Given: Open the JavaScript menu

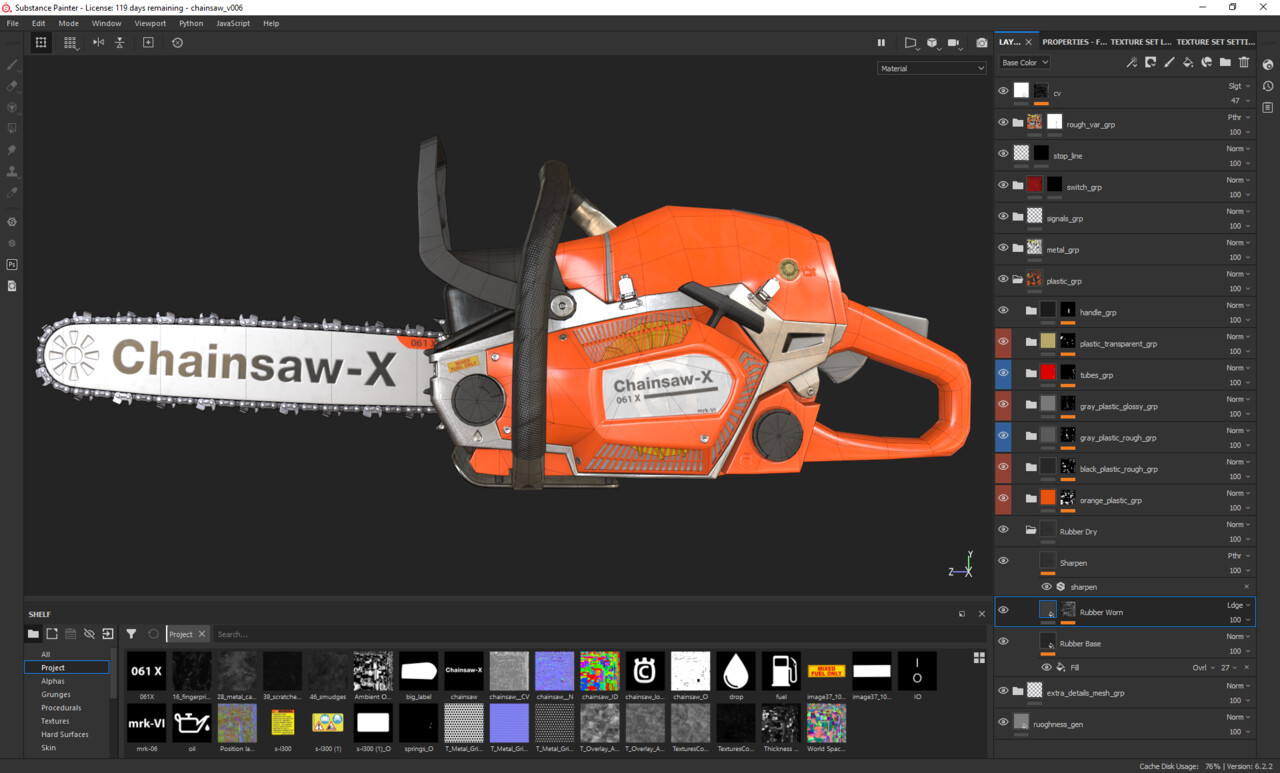Looking at the screenshot, I should click(x=233, y=23).
